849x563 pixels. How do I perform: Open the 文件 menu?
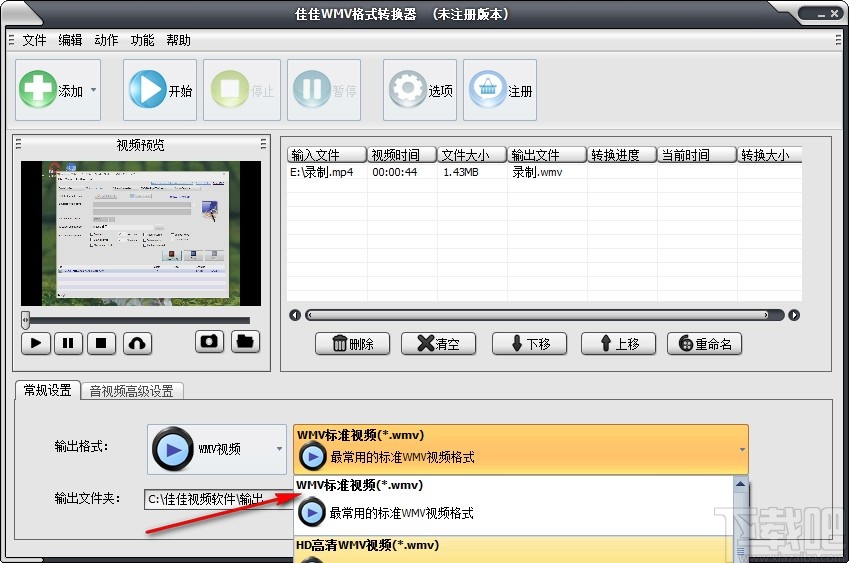[x=34, y=40]
